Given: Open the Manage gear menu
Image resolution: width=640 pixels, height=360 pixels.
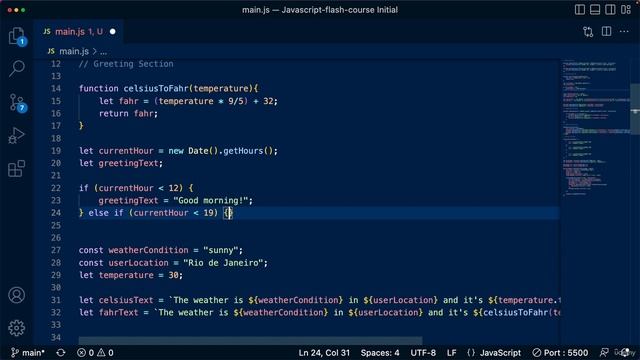Looking at the screenshot, I should 17,328.
